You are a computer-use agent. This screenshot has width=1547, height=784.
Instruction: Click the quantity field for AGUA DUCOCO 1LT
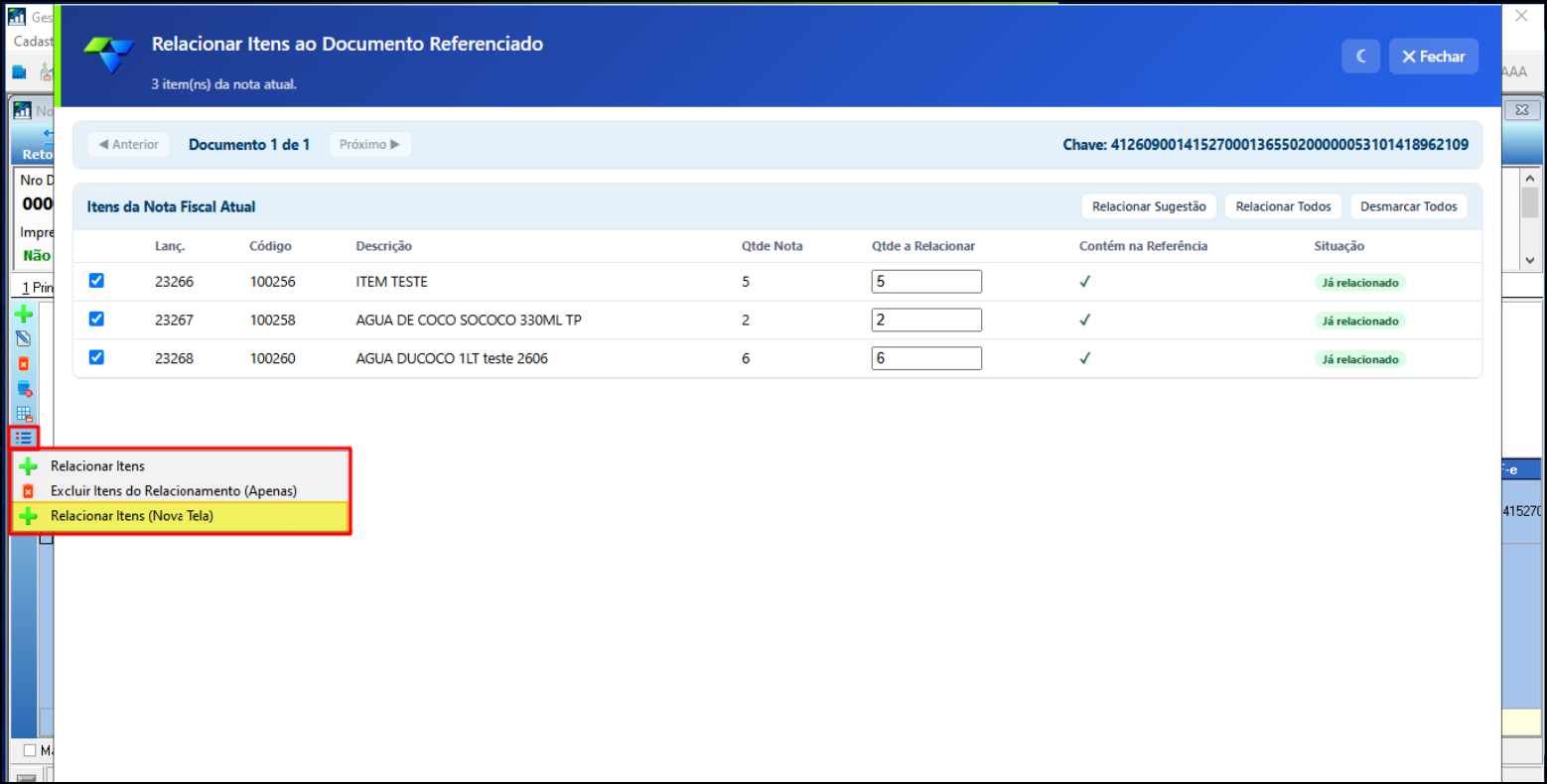926,358
